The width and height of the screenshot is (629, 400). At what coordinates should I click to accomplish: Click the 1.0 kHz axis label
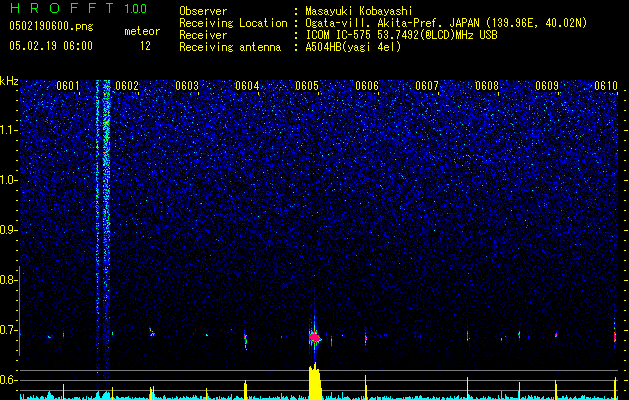8,181
